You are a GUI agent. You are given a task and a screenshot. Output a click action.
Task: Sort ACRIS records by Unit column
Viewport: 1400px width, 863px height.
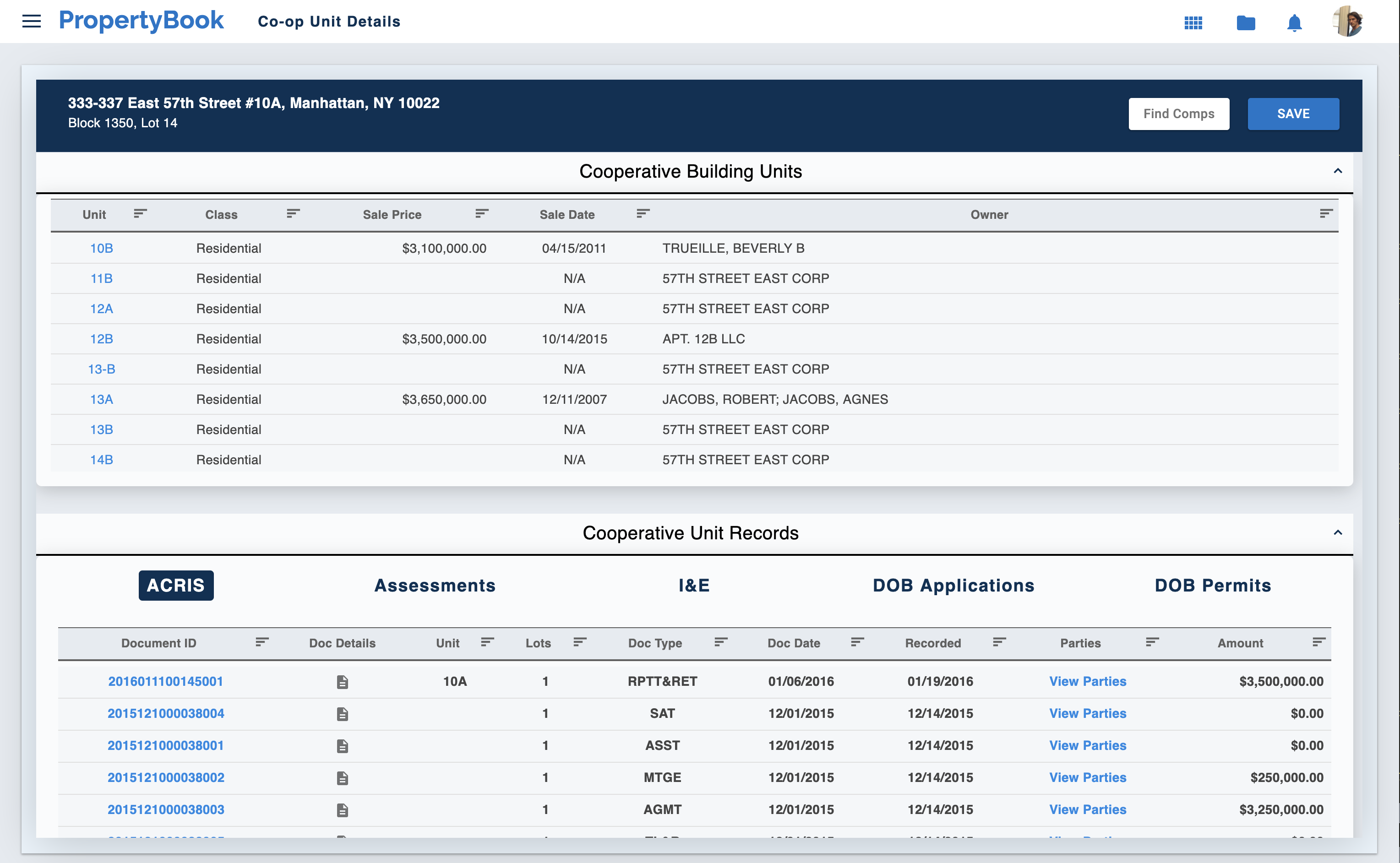point(488,642)
